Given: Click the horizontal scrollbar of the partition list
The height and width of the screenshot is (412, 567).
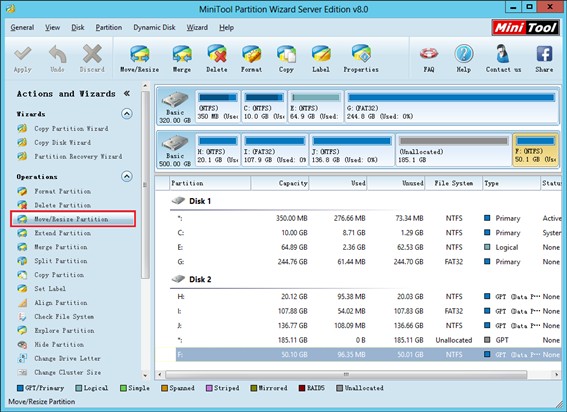Looking at the screenshot, I should [346, 374].
